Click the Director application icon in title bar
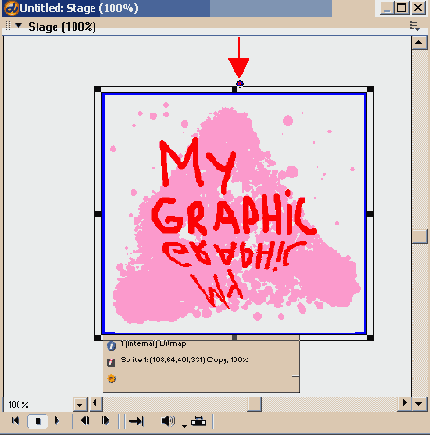The image size is (430, 435). (x=11, y=8)
